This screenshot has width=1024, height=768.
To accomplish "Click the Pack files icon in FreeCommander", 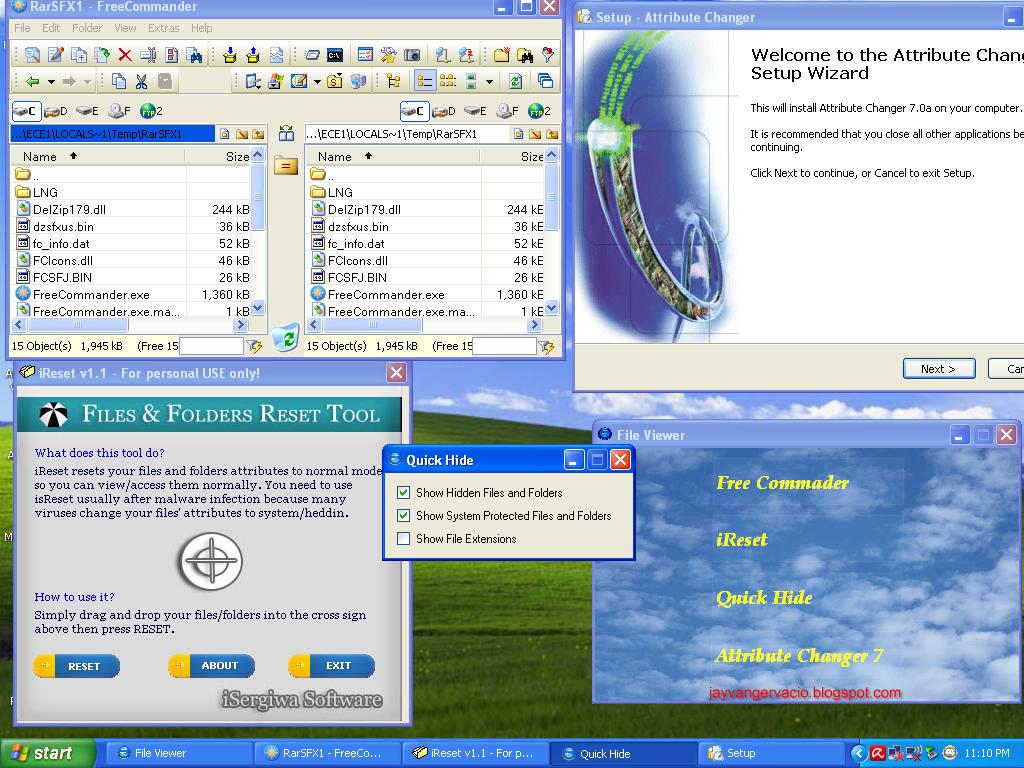I will point(232,55).
